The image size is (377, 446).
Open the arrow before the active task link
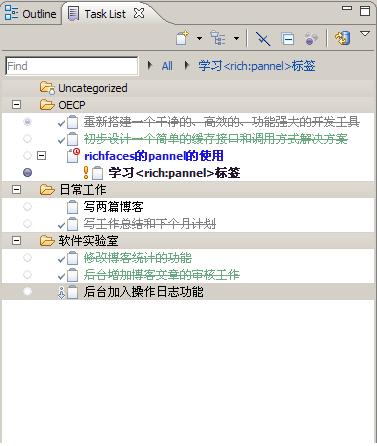pyautogui.click(x=187, y=65)
